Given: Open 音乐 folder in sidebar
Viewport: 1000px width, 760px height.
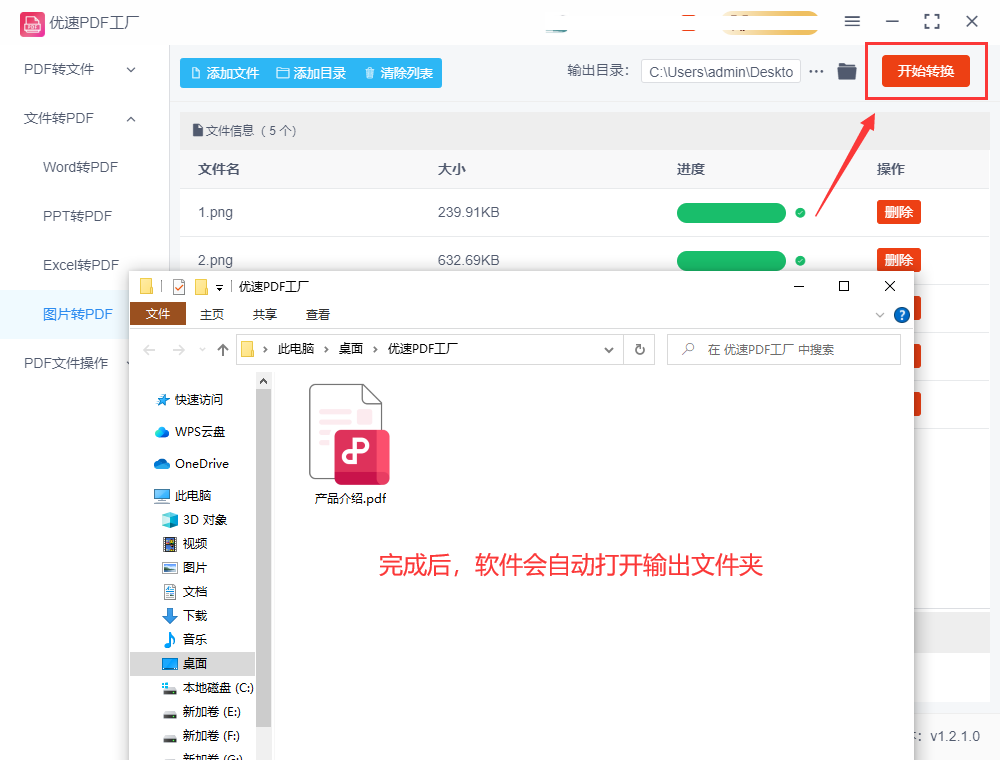Looking at the screenshot, I should point(185,639).
